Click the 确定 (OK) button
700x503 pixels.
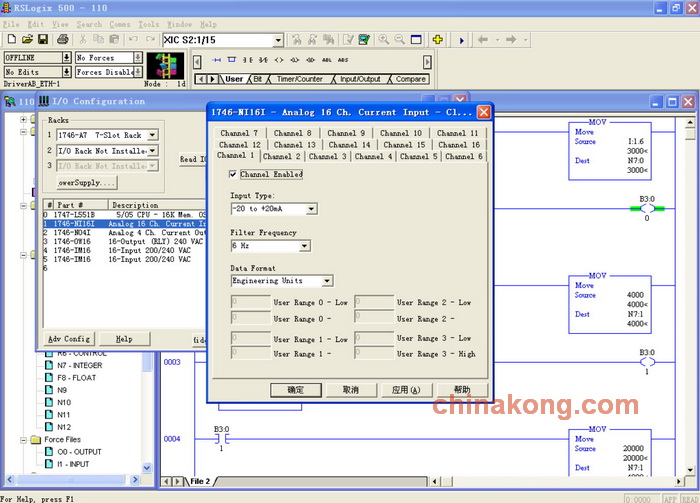(296, 390)
